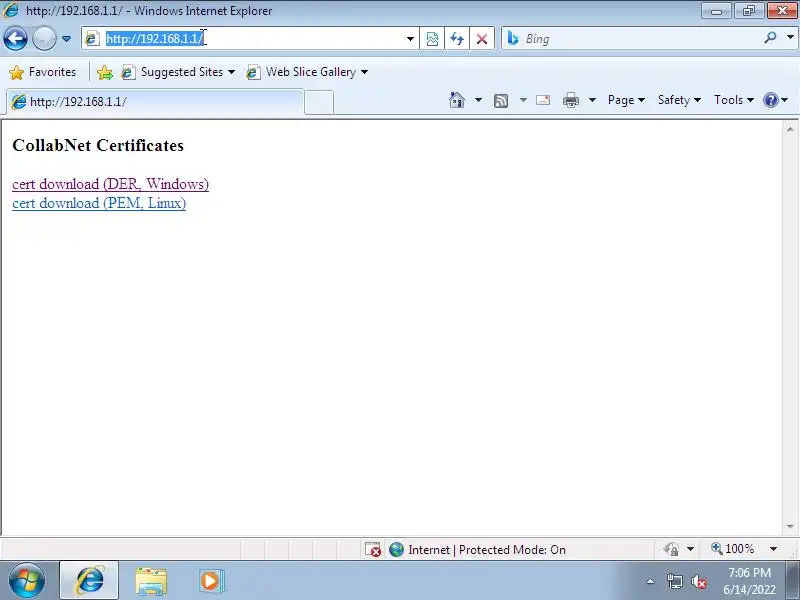
Task: Click the scrollbar down arrow
Action: tap(790, 526)
